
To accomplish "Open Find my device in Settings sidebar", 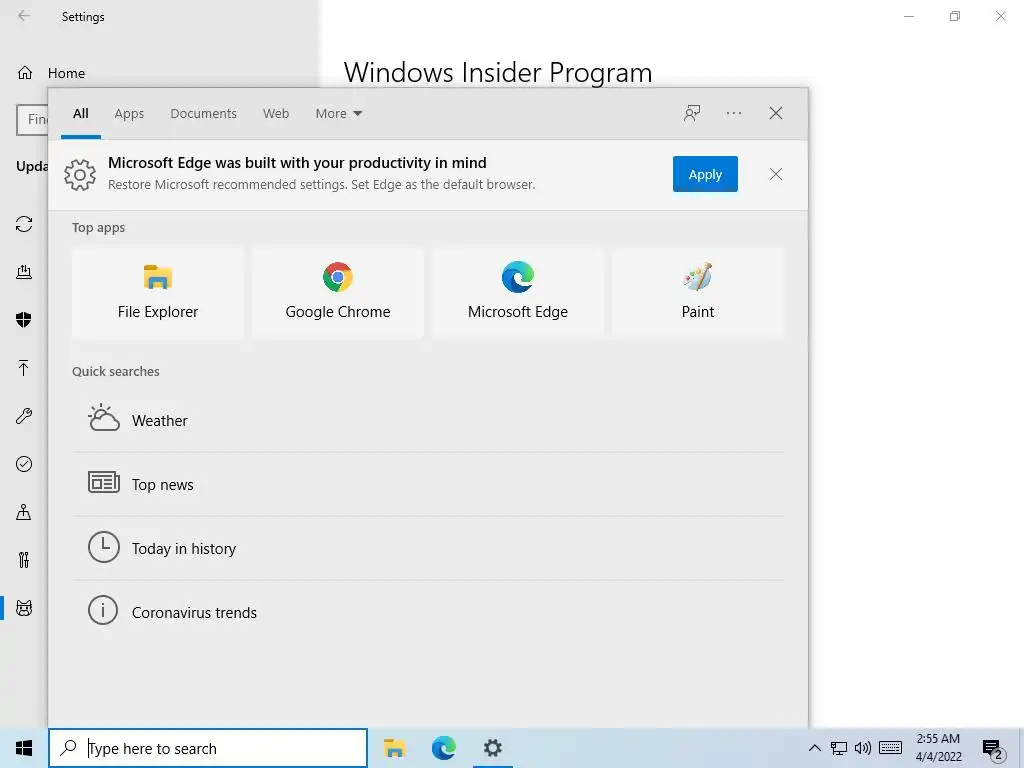I will click(x=24, y=511).
